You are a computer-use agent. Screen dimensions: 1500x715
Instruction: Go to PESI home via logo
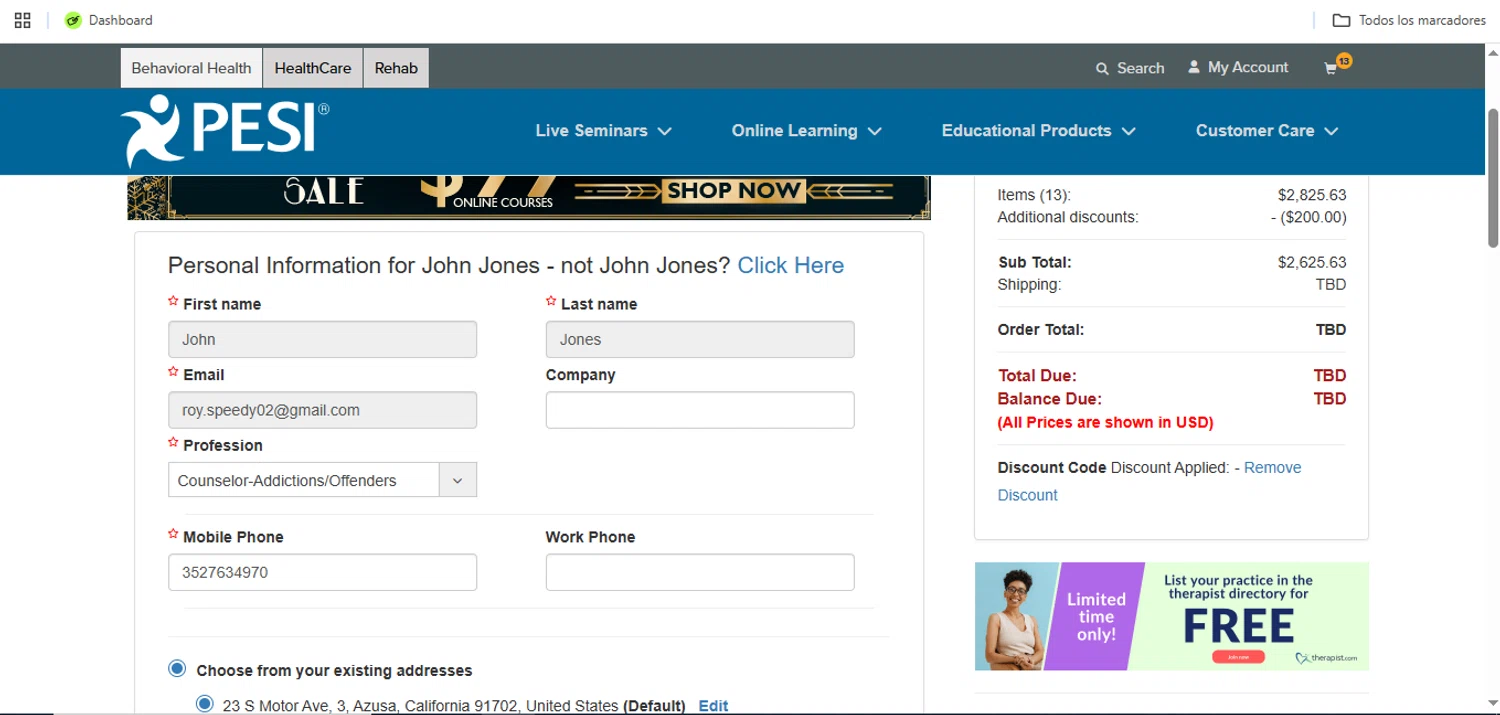(225, 130)
